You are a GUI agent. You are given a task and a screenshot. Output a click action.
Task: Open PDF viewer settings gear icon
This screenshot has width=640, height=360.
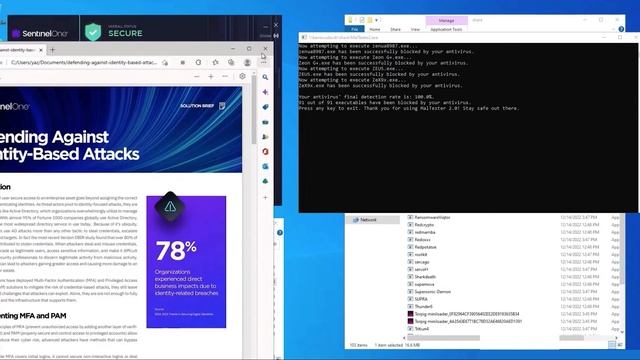[242, 76]
